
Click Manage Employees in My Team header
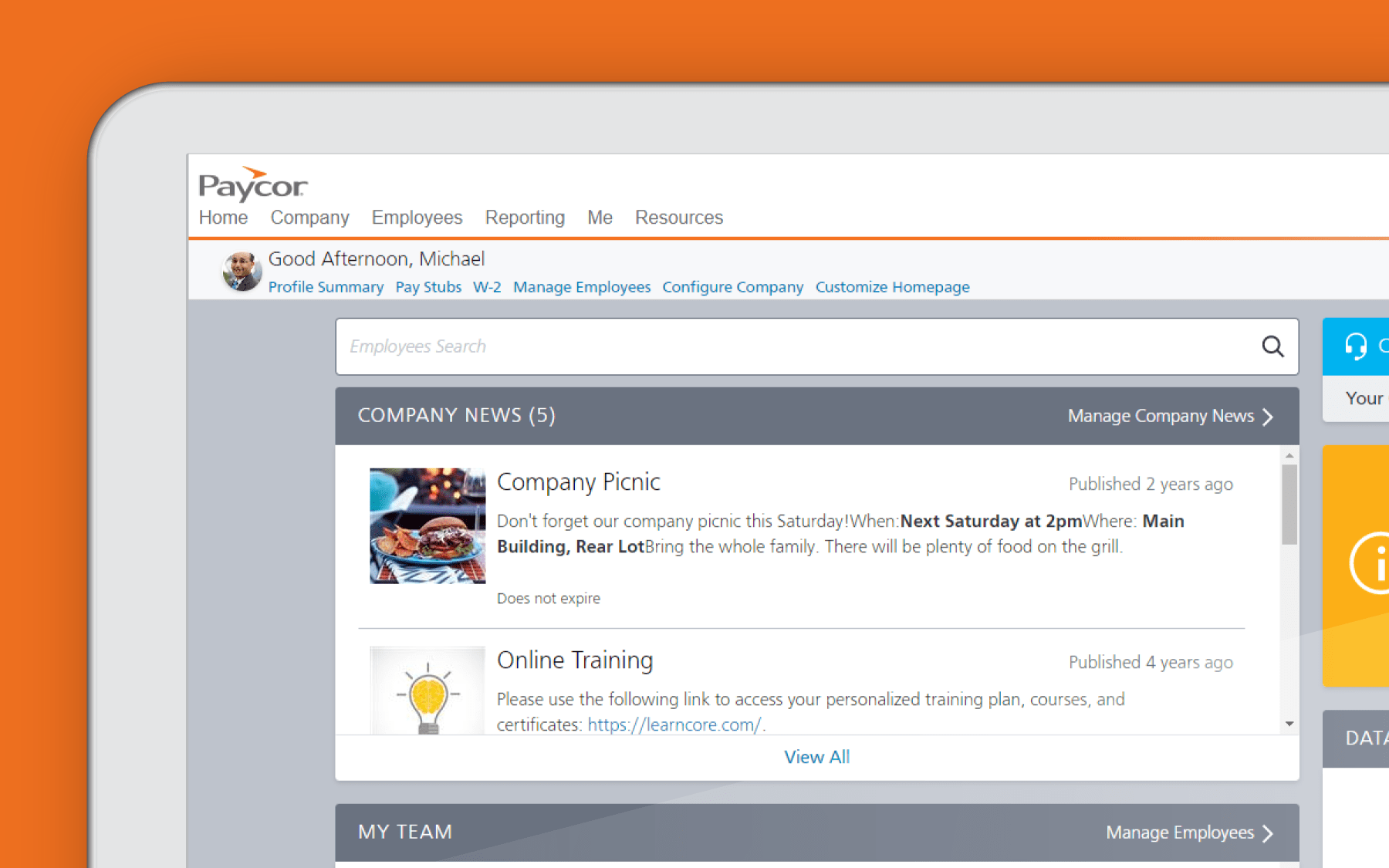(1180, 833)
